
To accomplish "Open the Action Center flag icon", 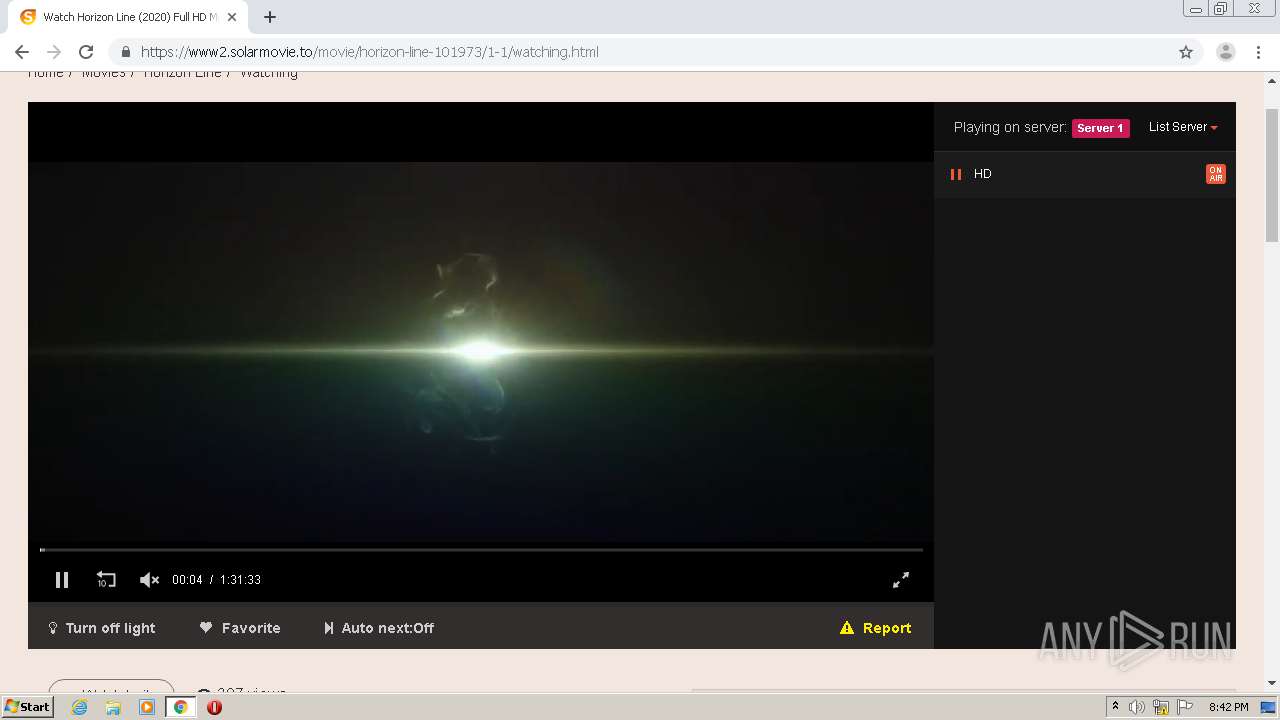I will [1185, 707].
